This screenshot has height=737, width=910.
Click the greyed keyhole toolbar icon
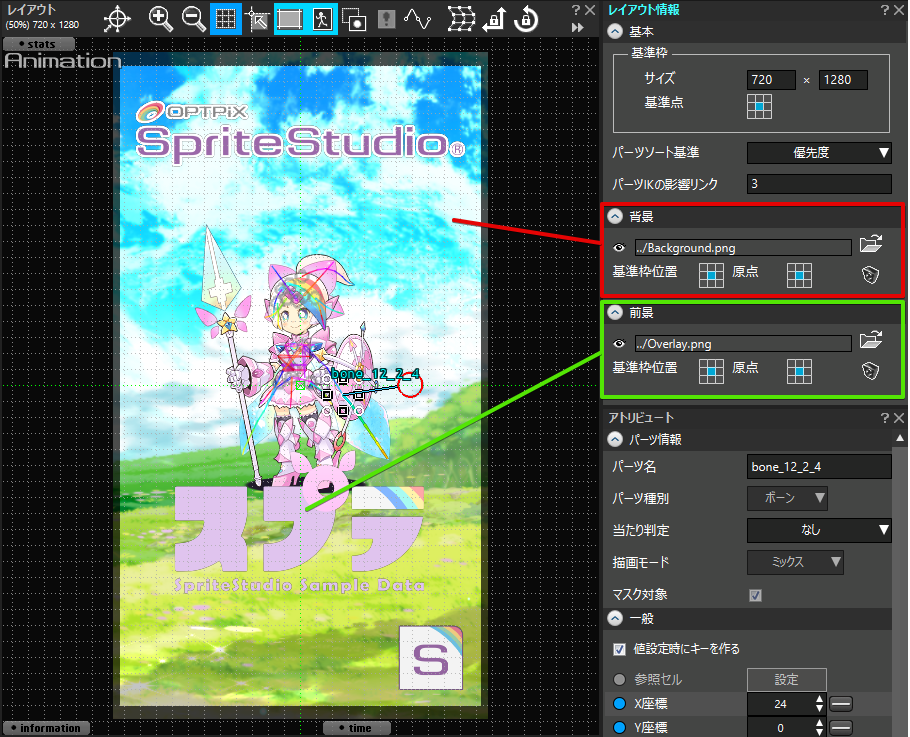click(x=386, y=19)
